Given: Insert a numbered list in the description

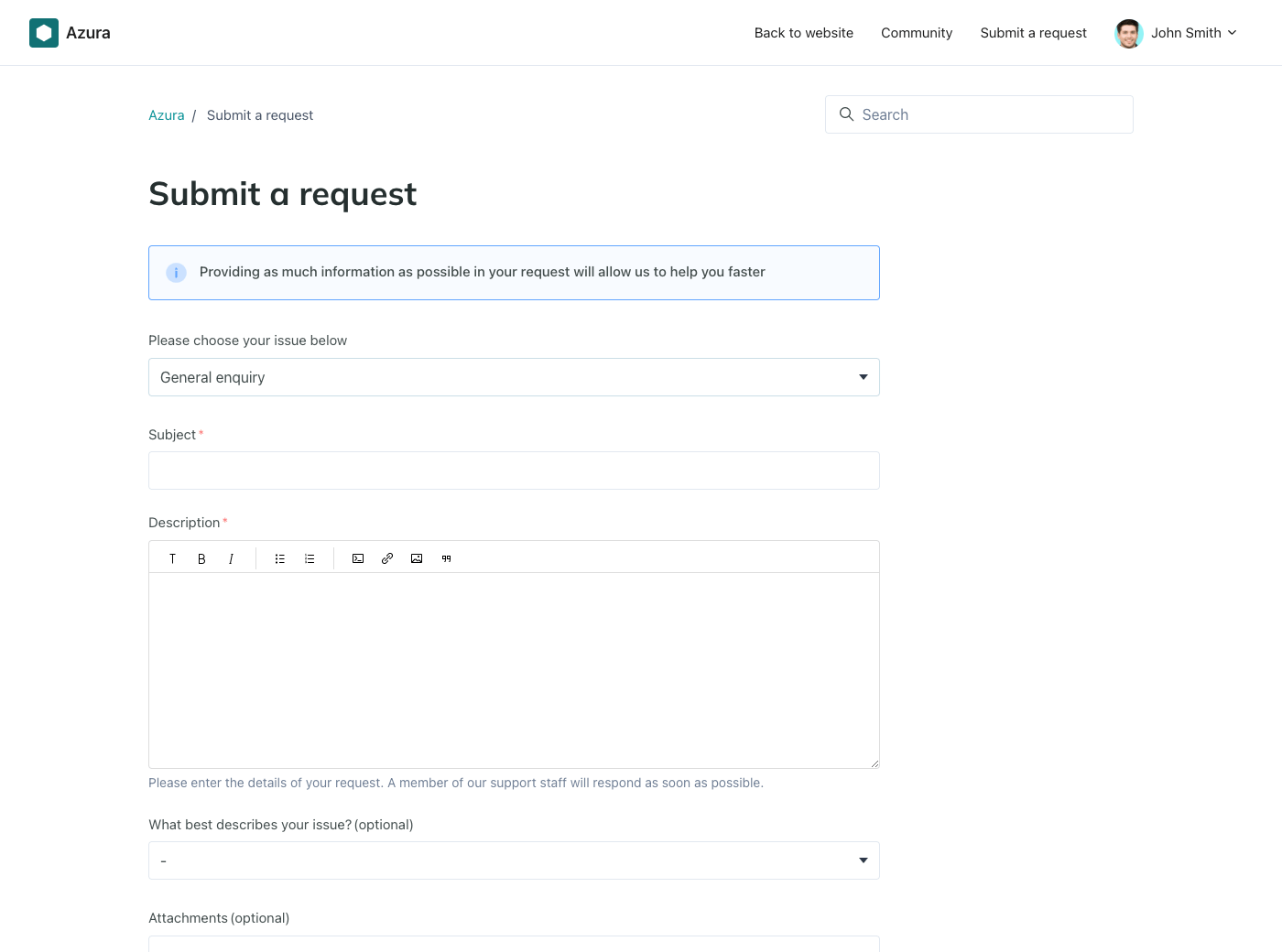Looking at the screenshot, I should [310, 558].
